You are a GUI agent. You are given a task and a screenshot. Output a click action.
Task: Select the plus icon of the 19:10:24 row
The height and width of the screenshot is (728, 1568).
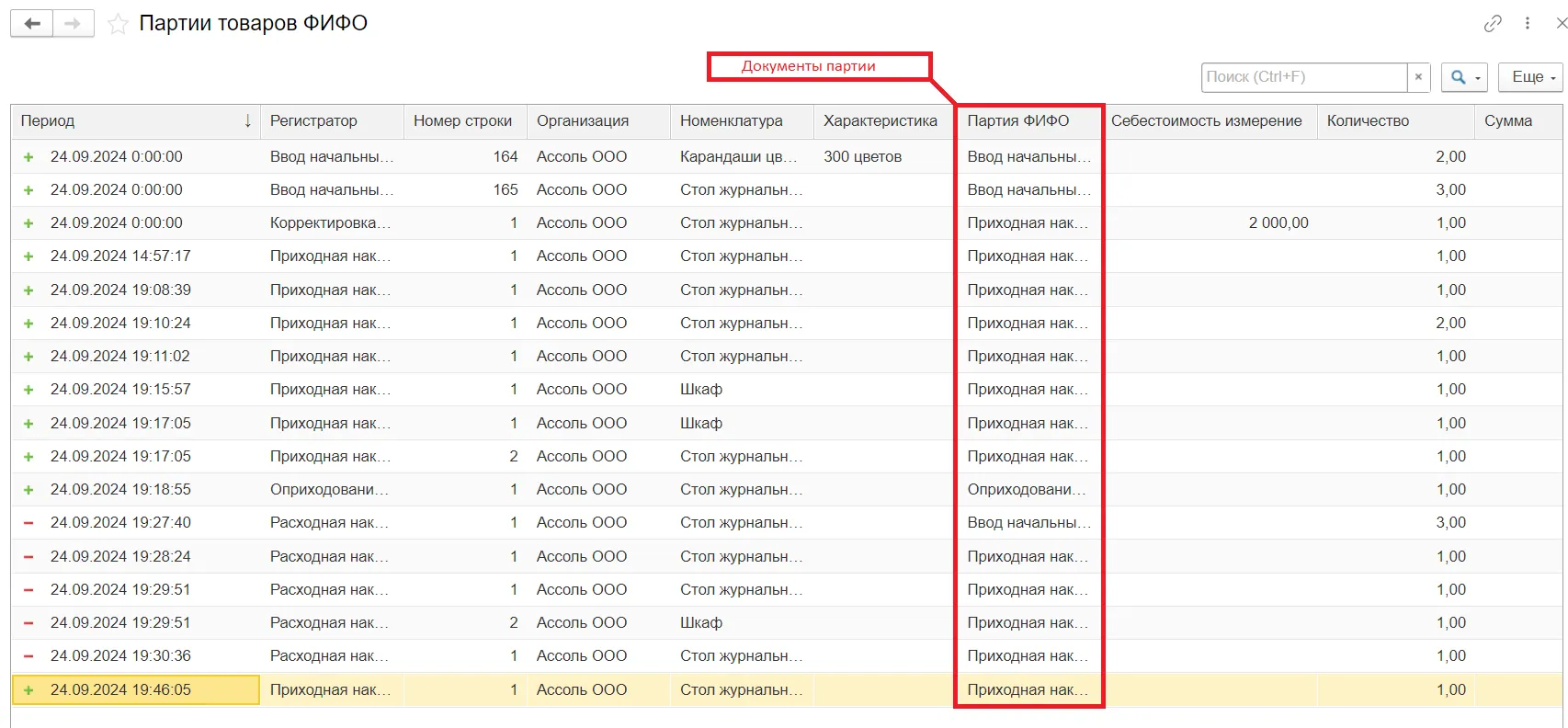(28, 324)
